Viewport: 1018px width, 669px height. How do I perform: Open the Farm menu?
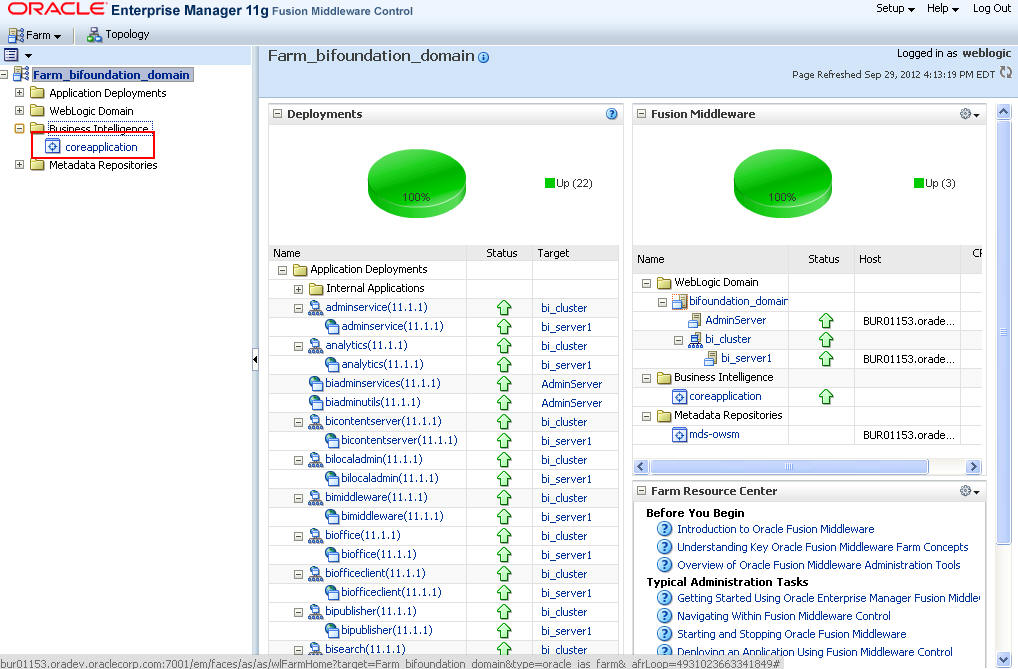[x=36, y=34]
